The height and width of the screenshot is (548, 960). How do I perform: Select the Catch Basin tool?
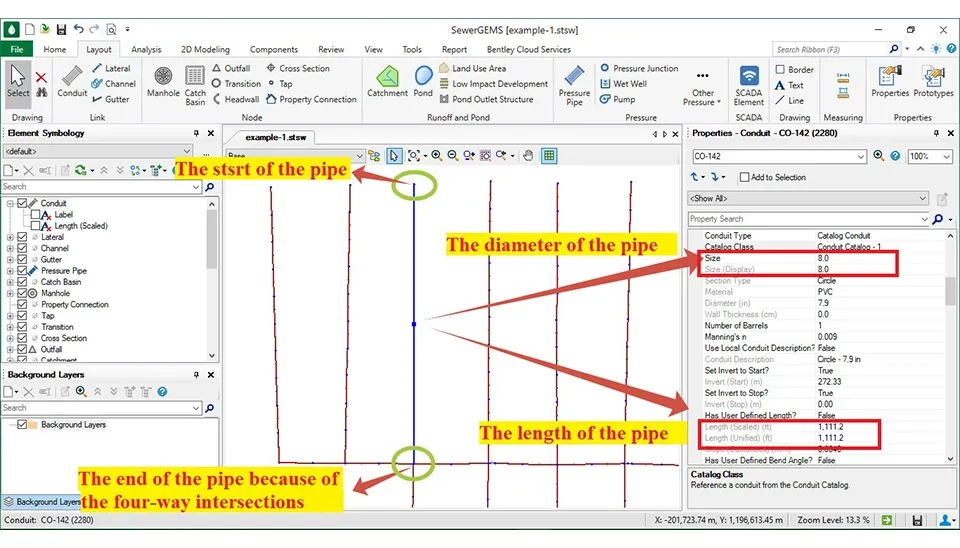195,83
